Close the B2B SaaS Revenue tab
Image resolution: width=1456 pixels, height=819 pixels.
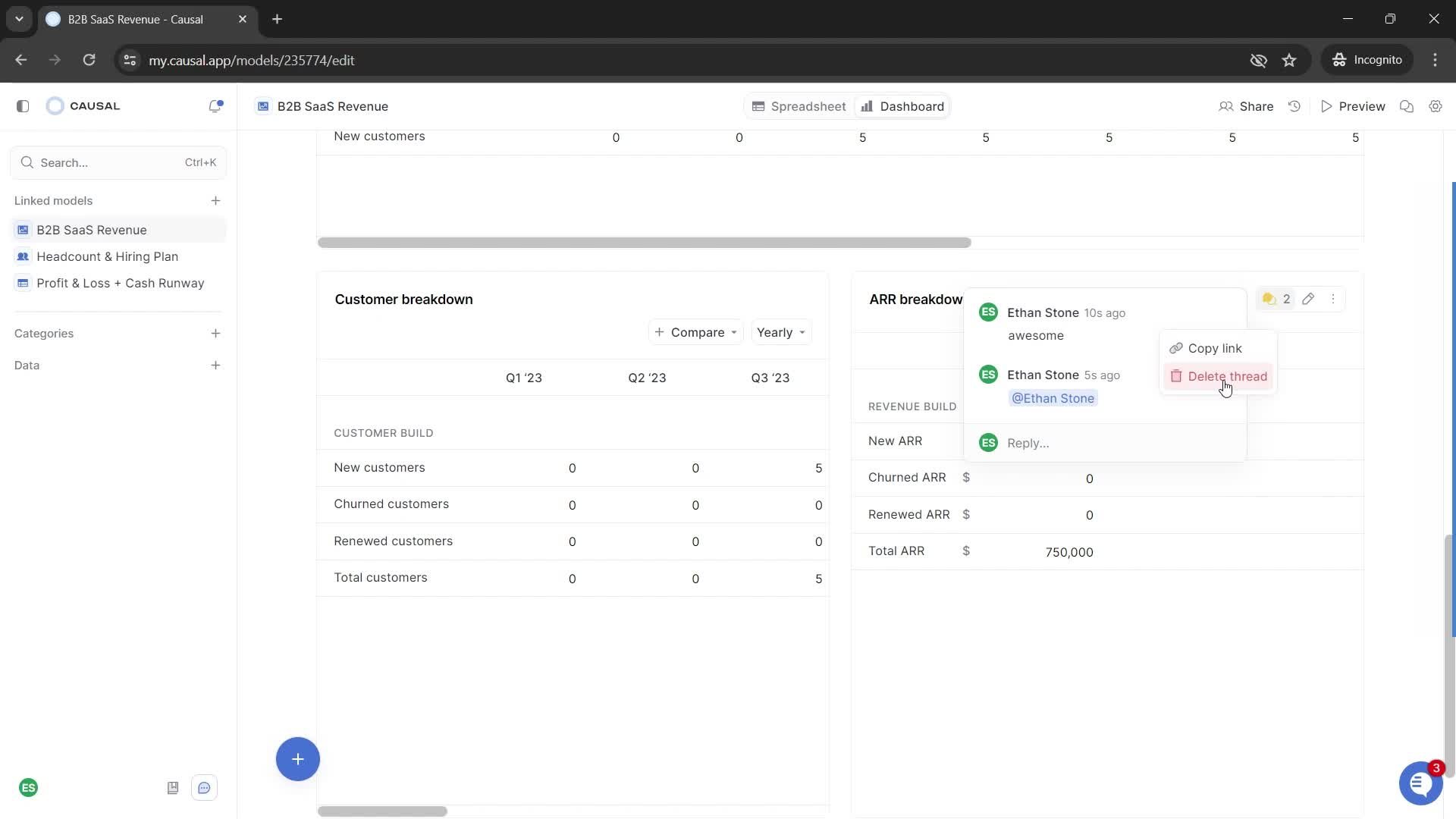coord(243,19)
